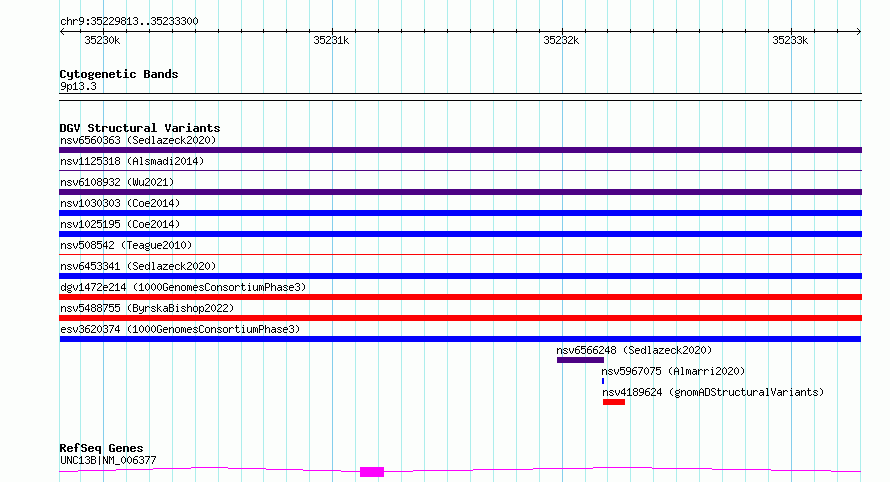The height and width of the screenshot is (482, 890).
Task: Click the RefSeq Genes track title
Action: (x=101, y=448)
